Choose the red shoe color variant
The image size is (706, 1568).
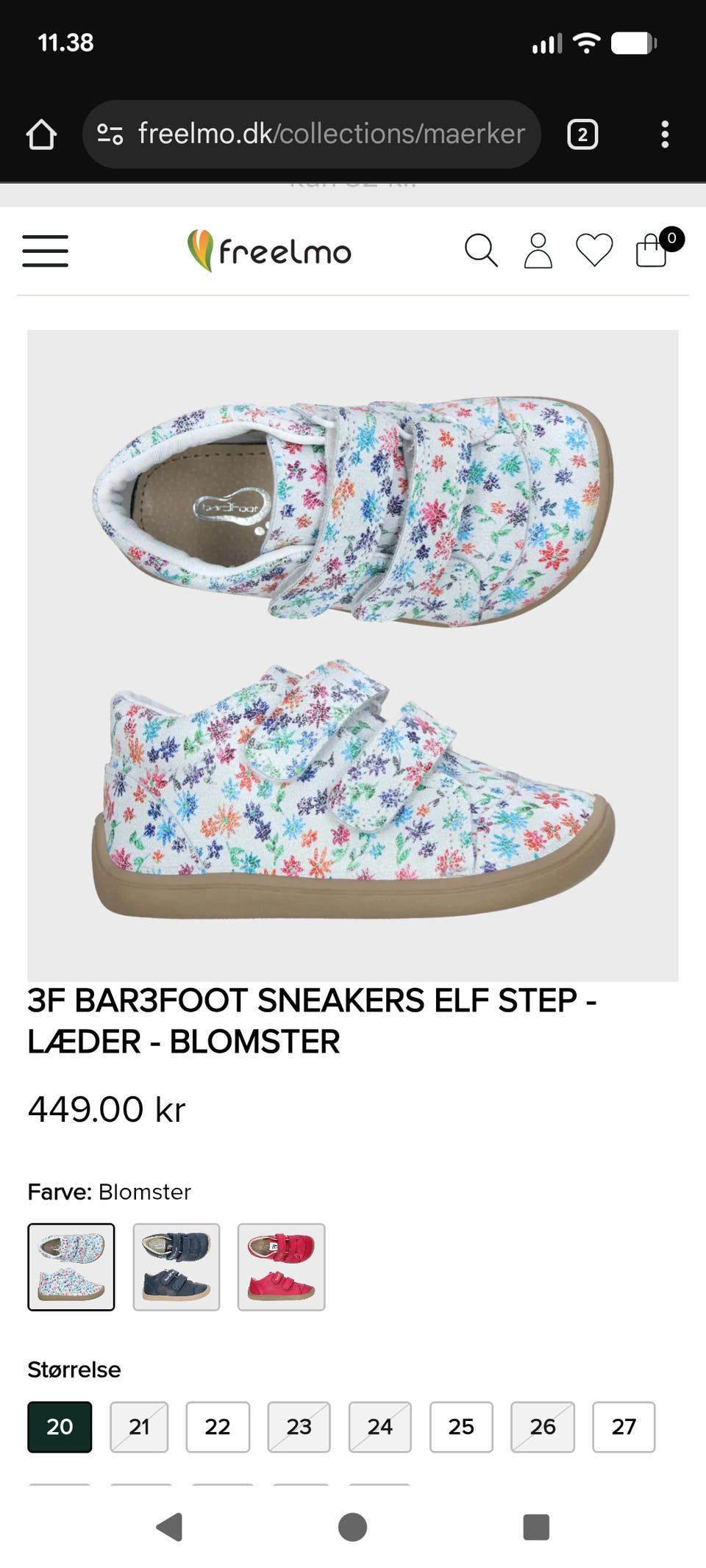click(x=281, y=1267)
